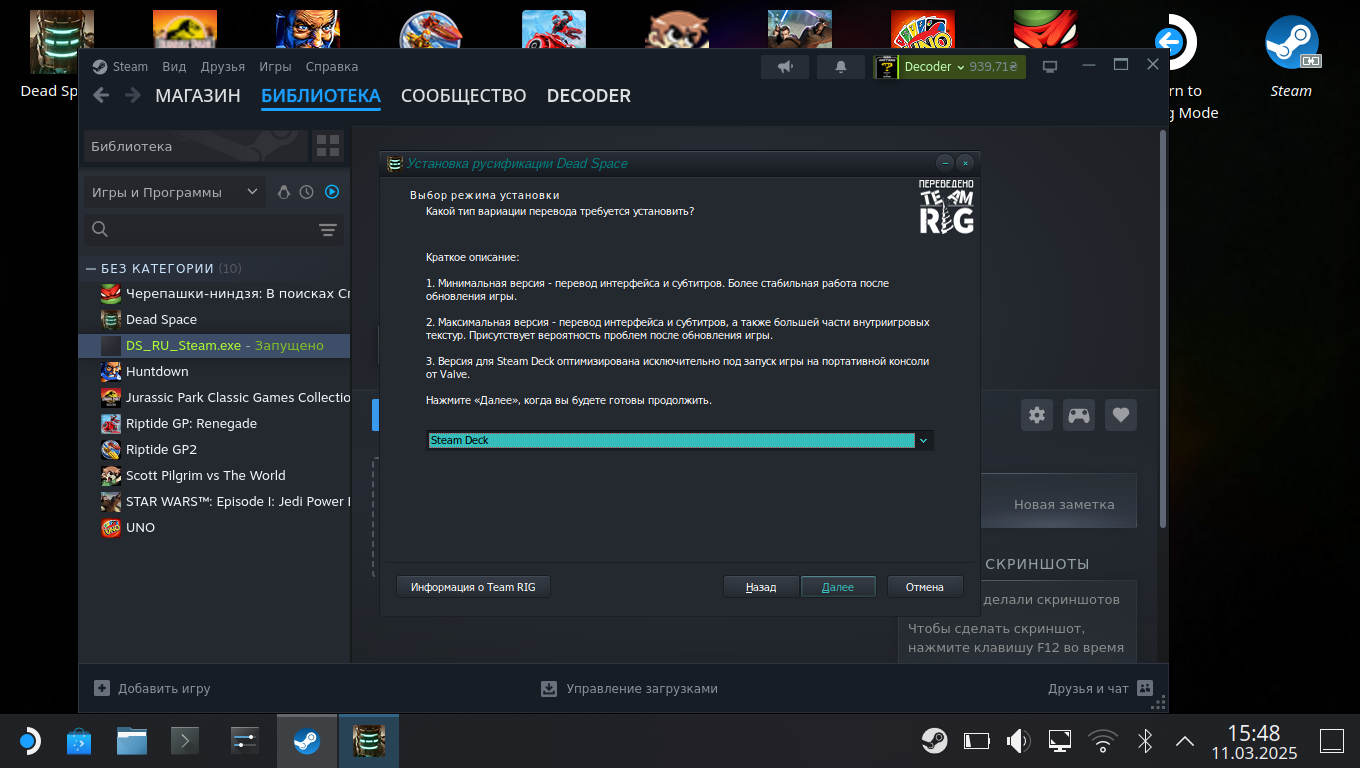Open the Steam notifications bell
This screenshot has width=1360, height=768.
[x=841, y=67]
